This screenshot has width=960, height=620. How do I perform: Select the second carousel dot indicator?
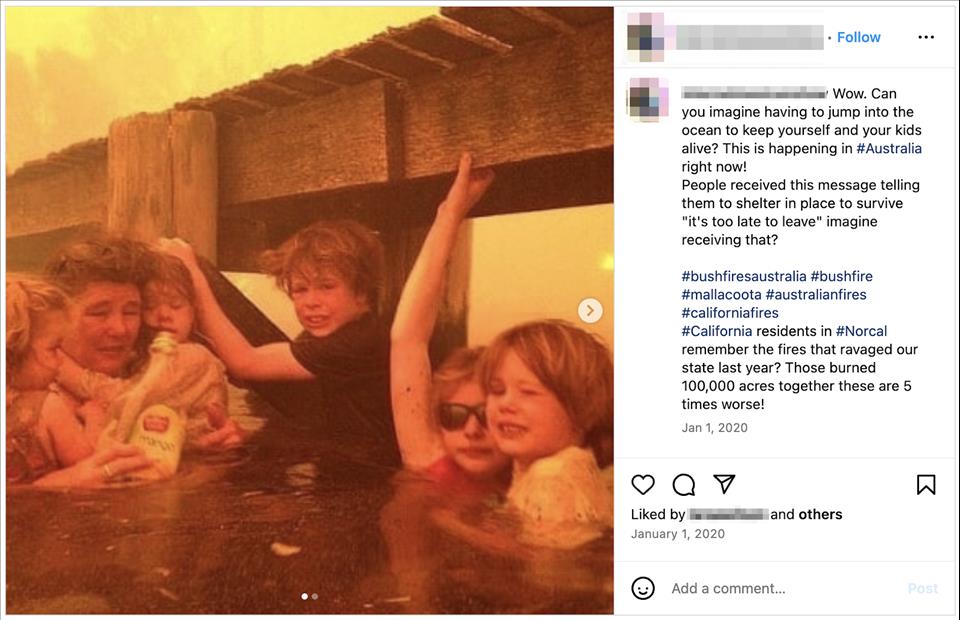(x=315, y=596)
